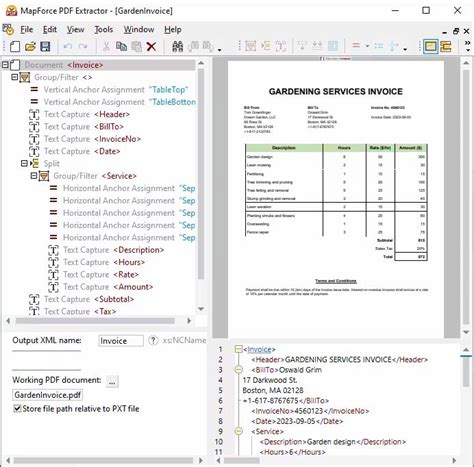Select Text Capture <Description> node
Screen dimensions: 474x467
pos(106,250)
